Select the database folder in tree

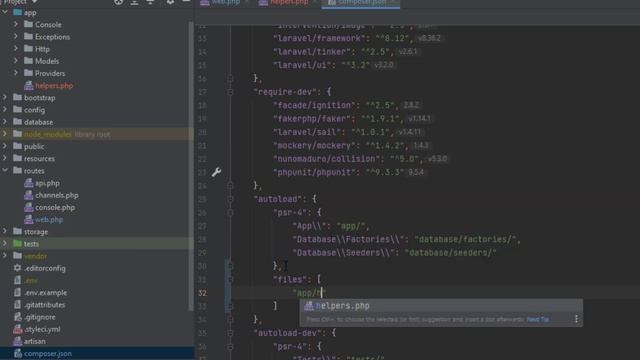tap(38, 122)
